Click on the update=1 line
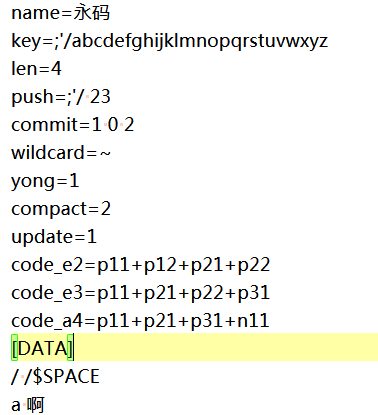 click(54, 237)
